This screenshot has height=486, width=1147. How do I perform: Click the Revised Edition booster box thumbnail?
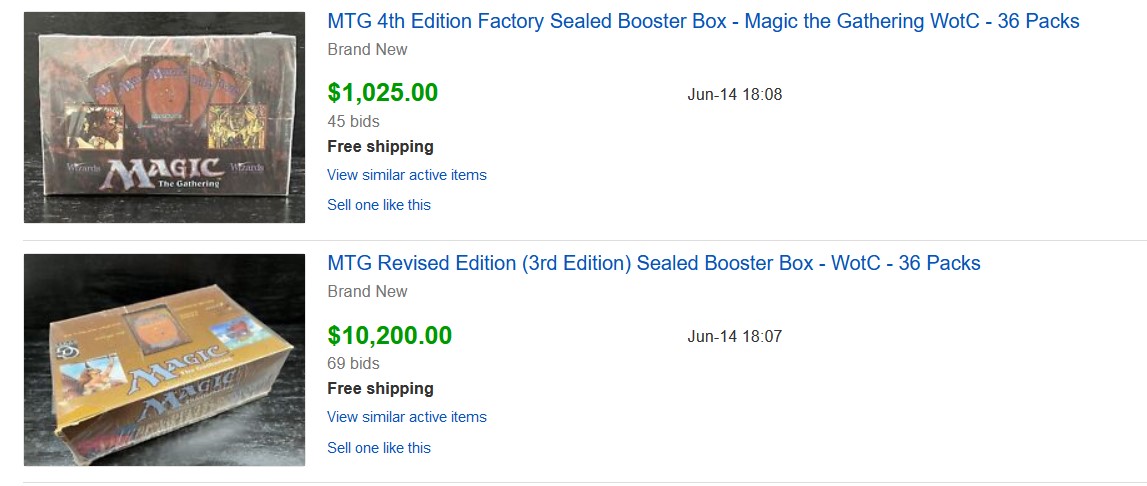tap(164, 359)
